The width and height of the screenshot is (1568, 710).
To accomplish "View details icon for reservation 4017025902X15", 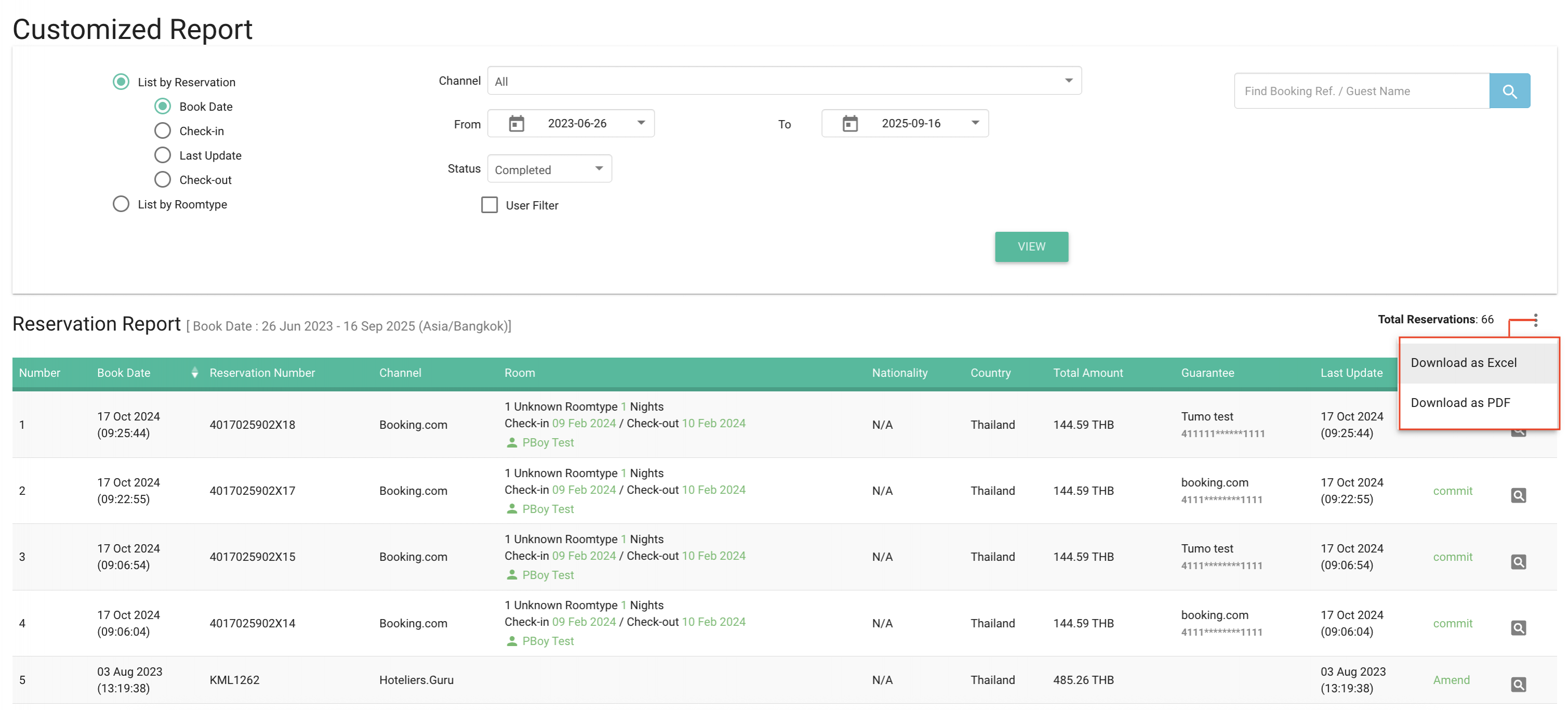I will pos(1518,561).
